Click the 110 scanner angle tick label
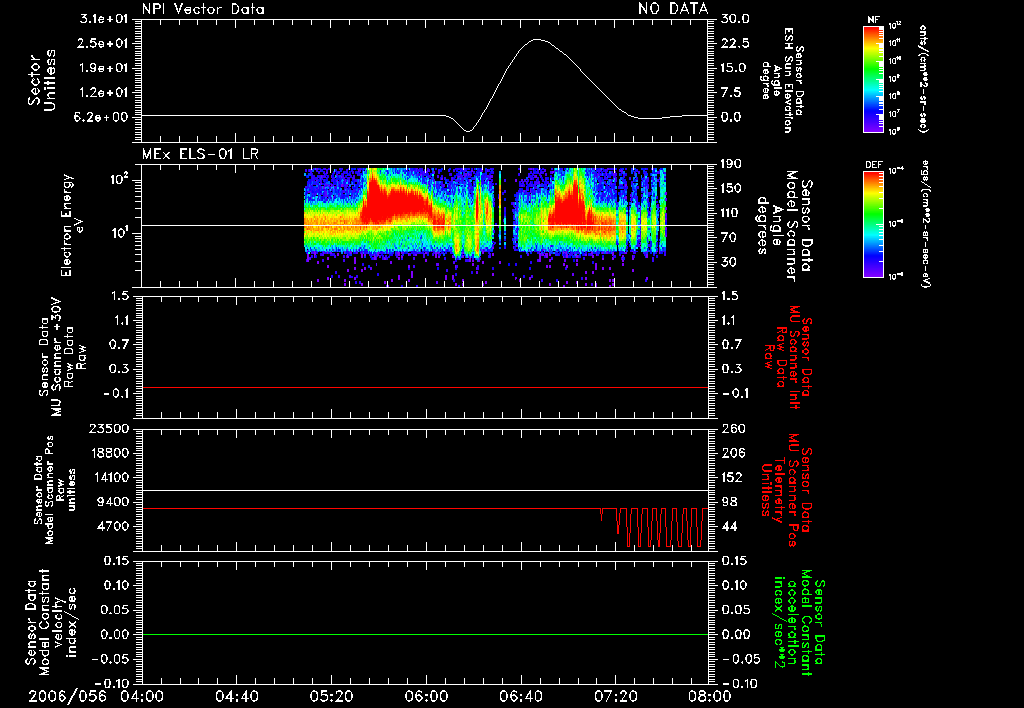 (731, 213)
